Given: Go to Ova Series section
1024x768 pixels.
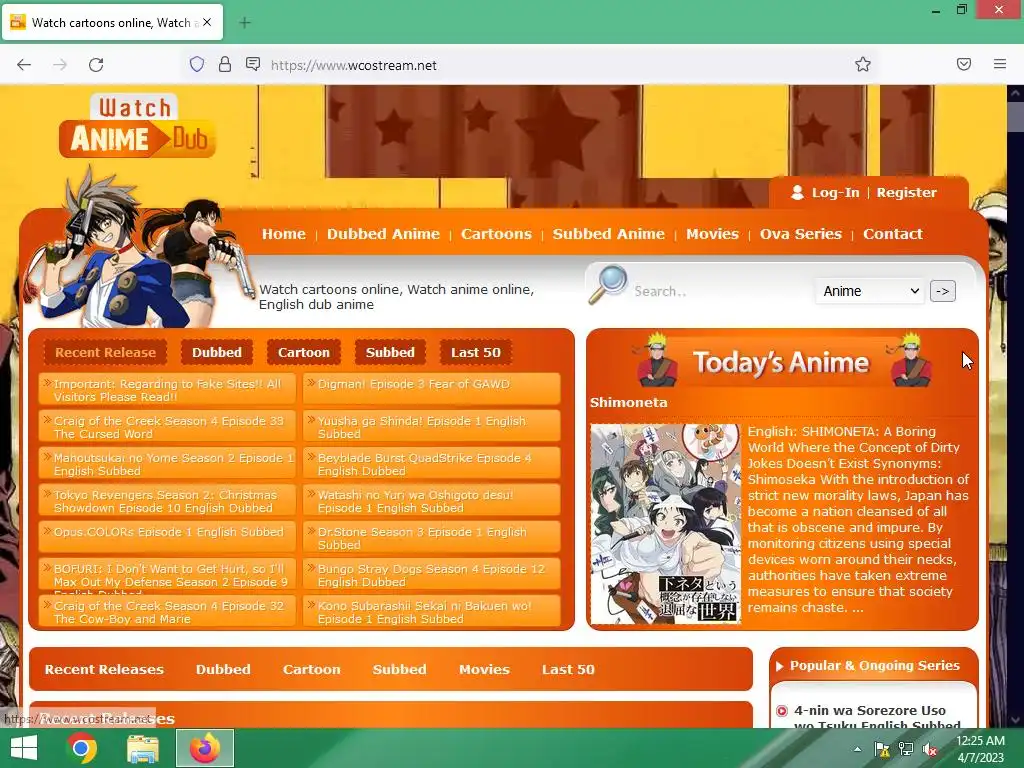Looking at the screenshot, I should (801, 234).
